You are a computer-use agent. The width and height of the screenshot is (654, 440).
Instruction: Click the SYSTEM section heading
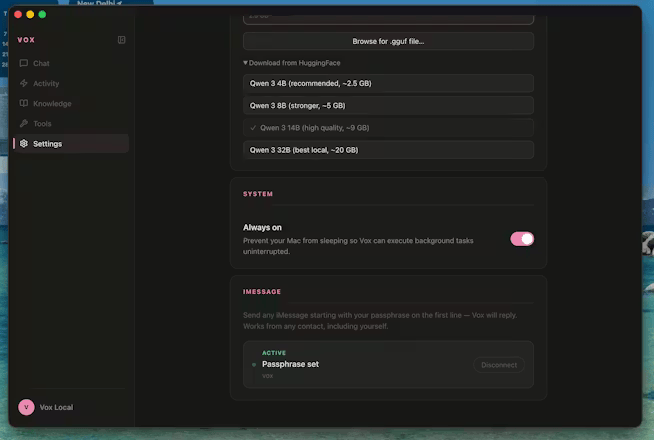pos(258,194)
